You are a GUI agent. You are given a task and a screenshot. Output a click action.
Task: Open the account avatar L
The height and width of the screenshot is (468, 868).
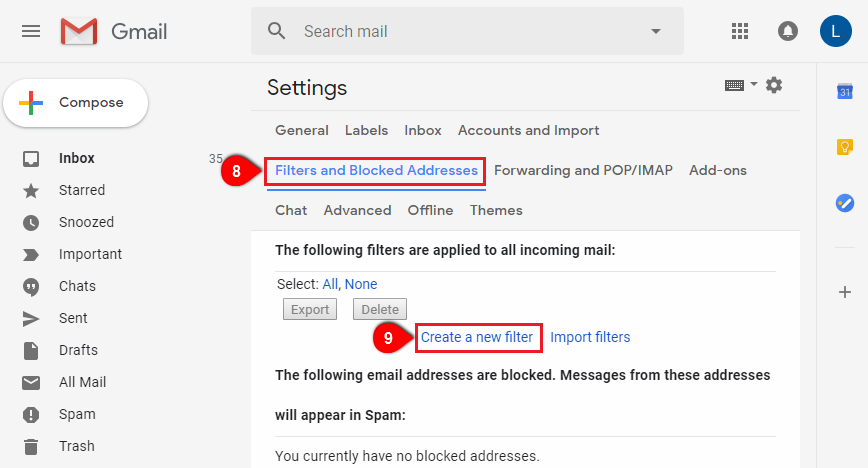coord(835,31)
